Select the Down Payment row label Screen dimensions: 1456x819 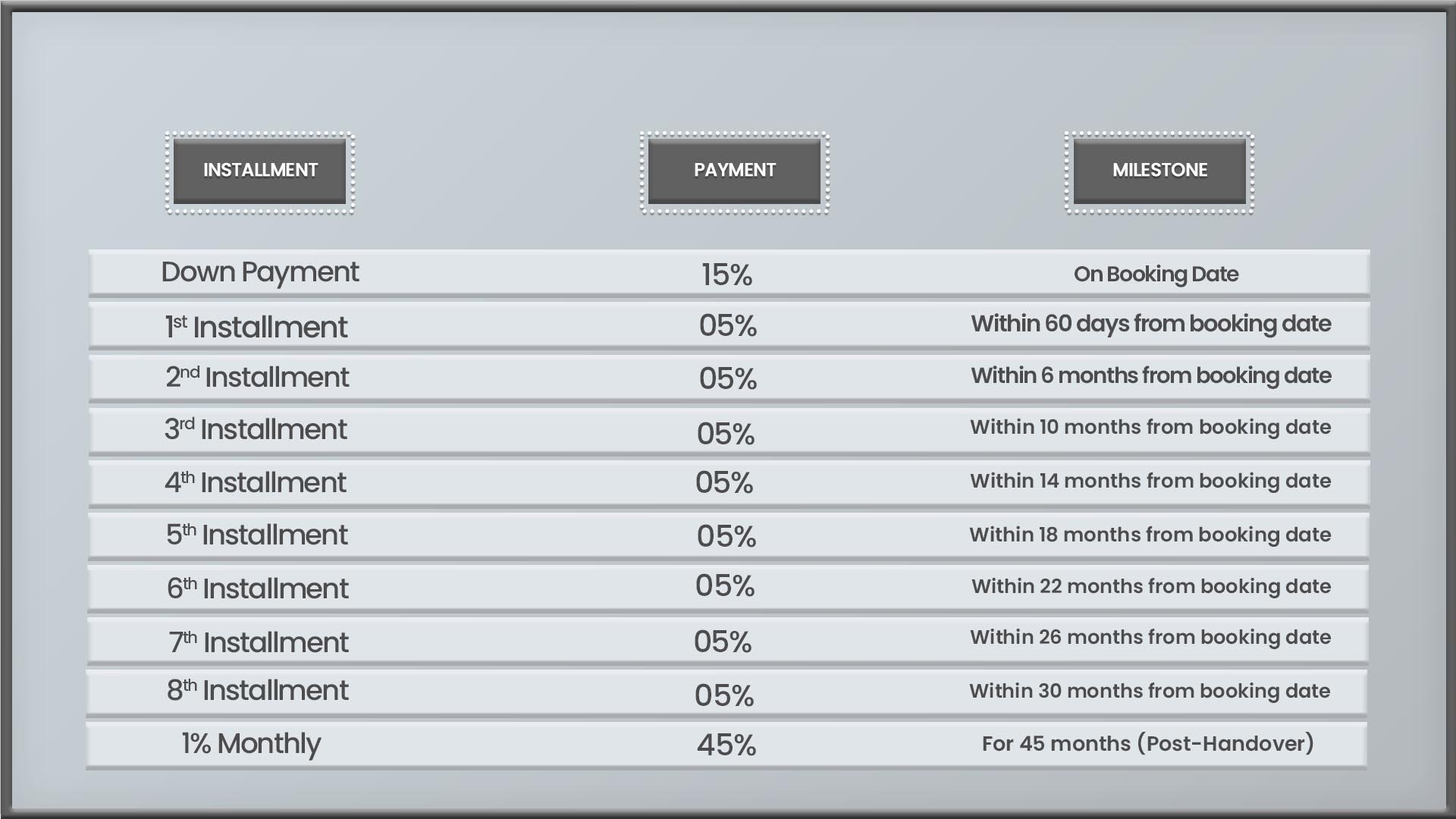(x=260, y=272)
